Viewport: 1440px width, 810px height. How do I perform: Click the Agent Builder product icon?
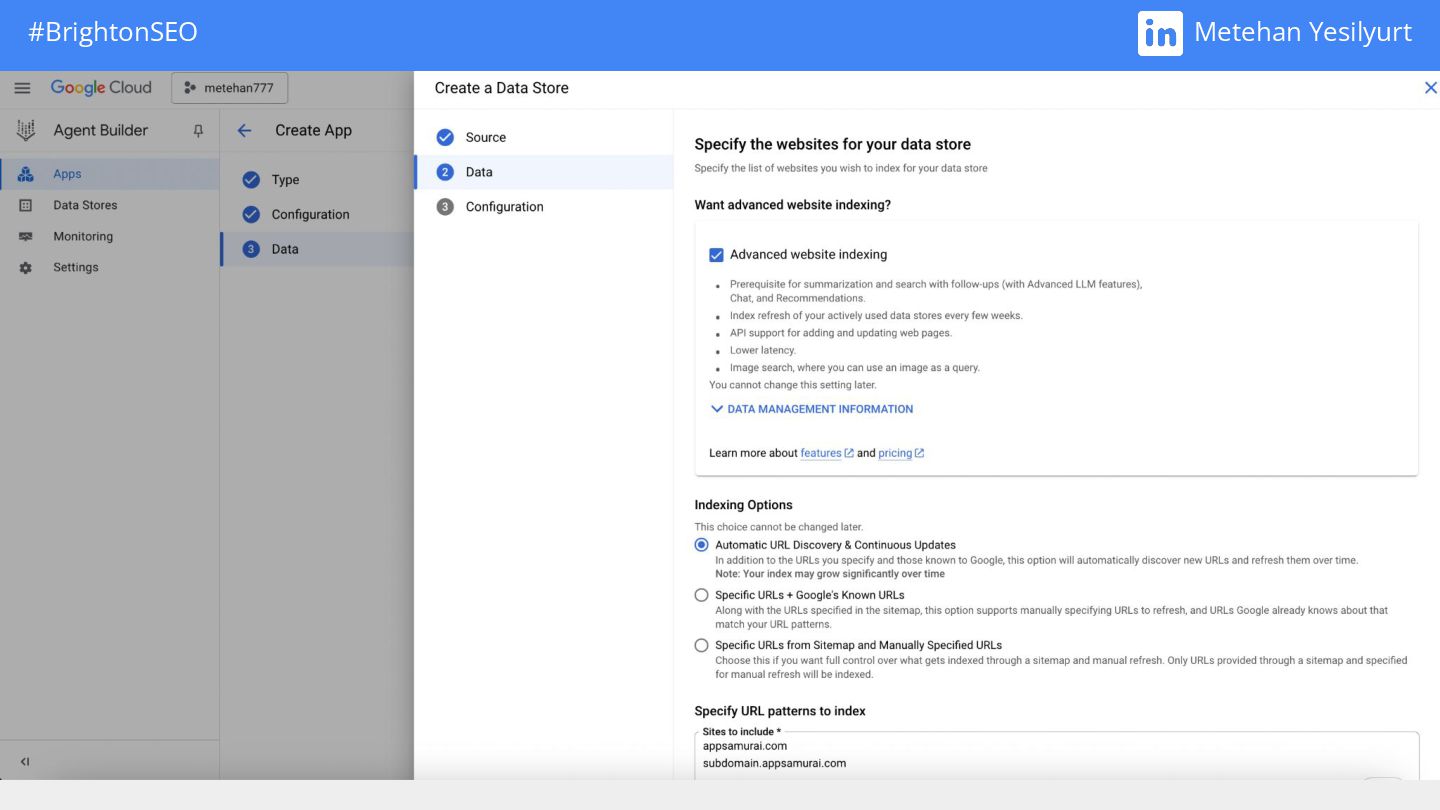pos(26,130)
